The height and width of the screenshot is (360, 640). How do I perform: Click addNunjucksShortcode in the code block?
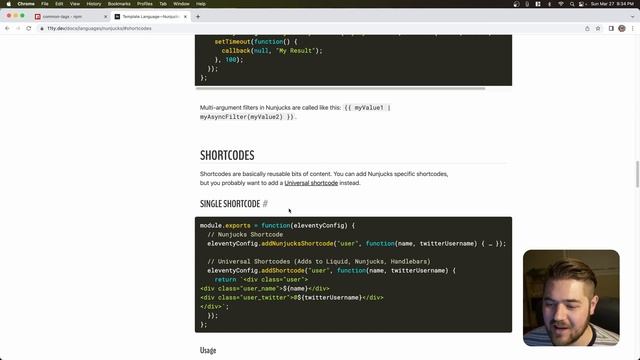coord(297,244)
